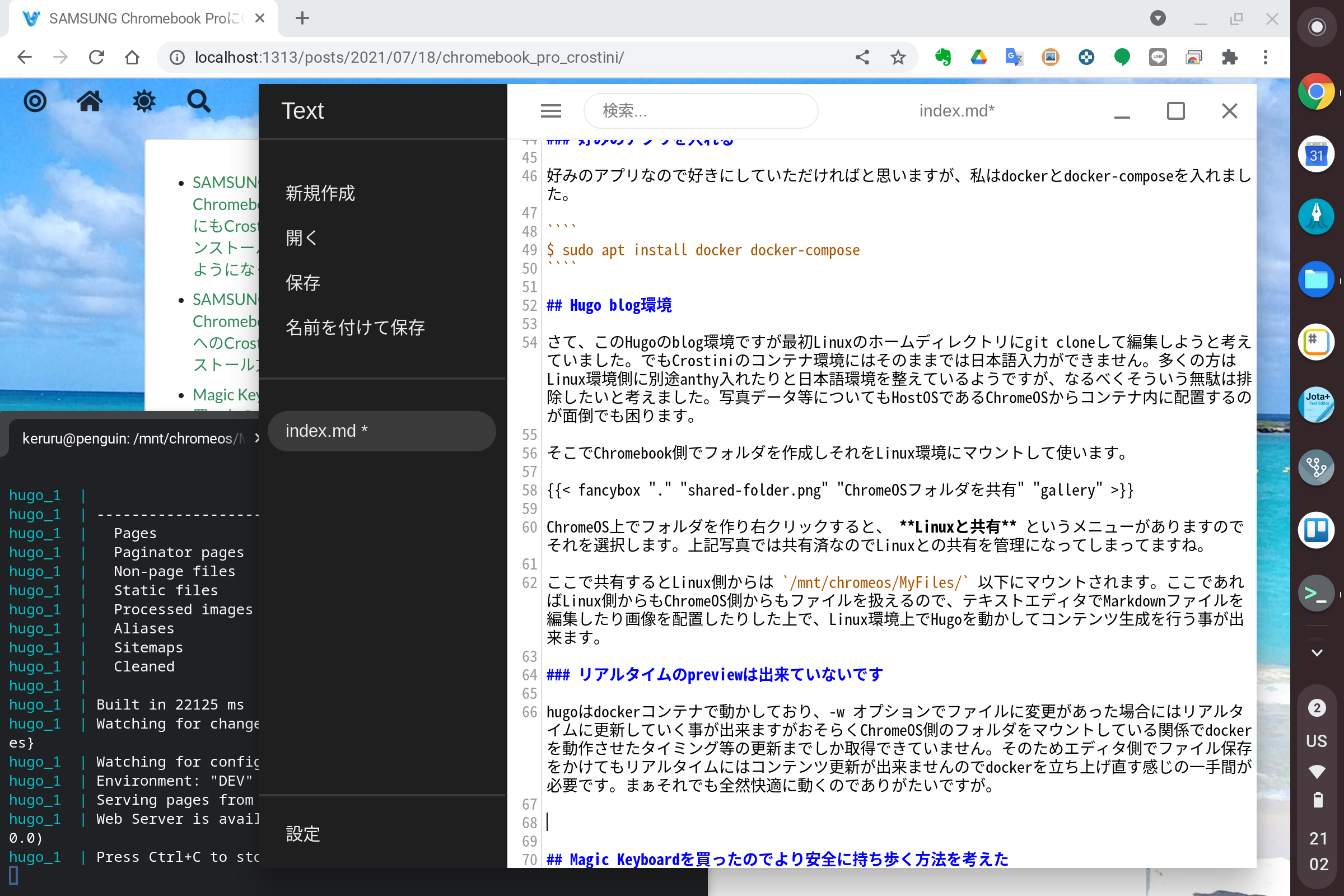
Task: Open the Chrome three-dot menu
Action: point(1265,57)
